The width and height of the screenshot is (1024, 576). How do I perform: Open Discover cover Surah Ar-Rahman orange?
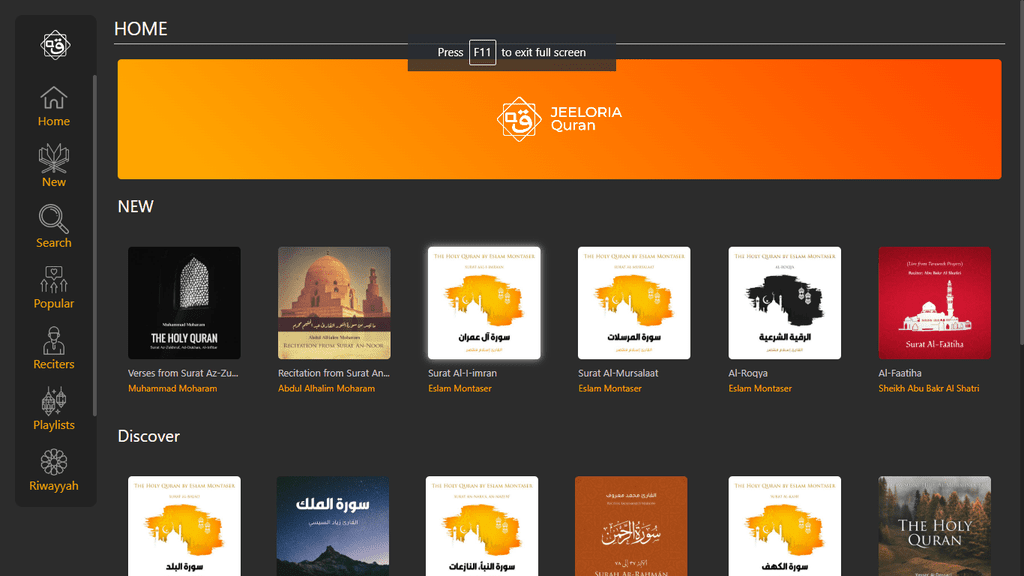[x=631, y=526]
